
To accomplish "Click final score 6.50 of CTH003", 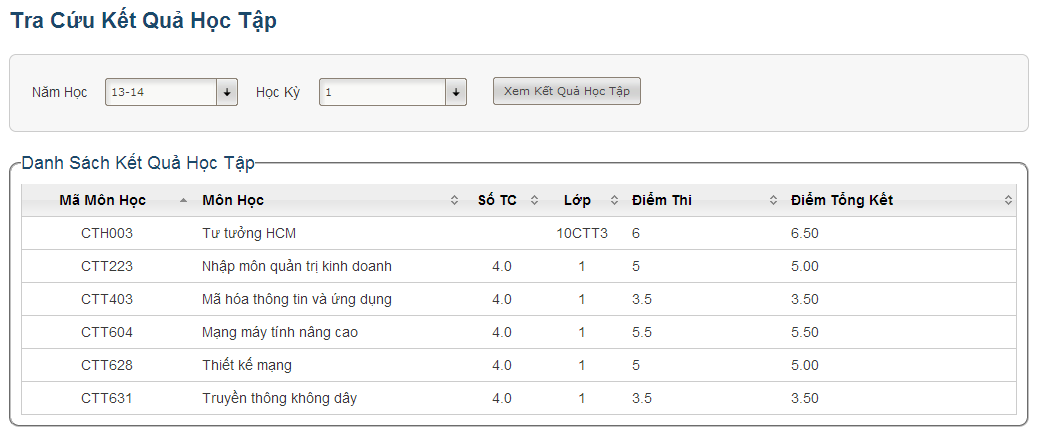I will [805, 233].
